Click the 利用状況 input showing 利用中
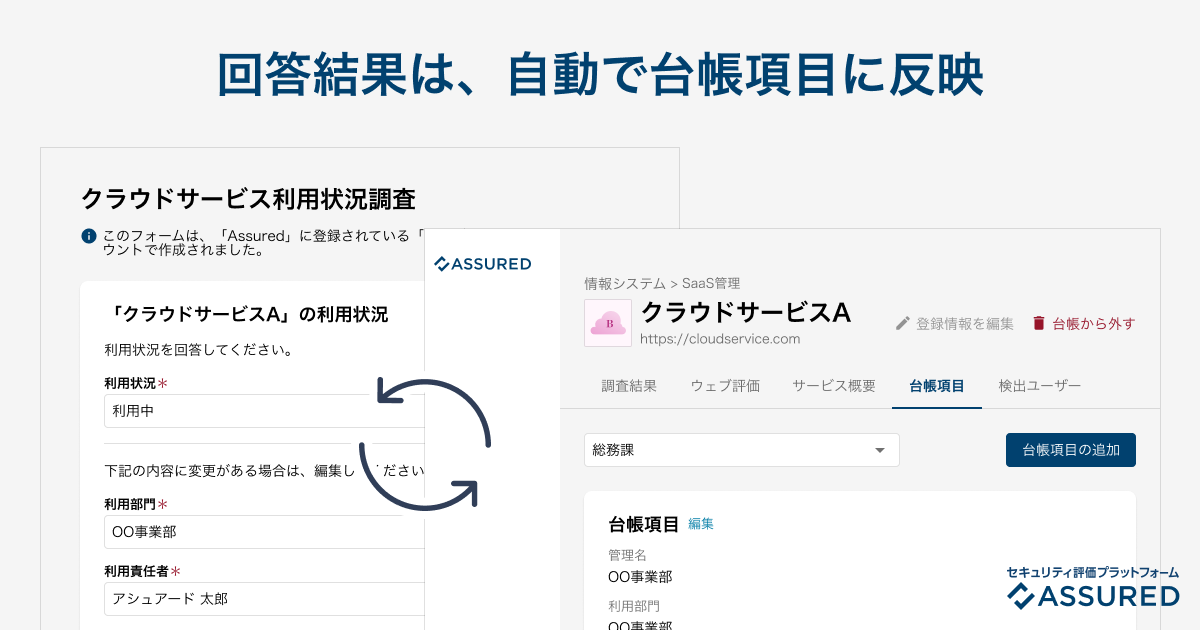 [264, 411]
